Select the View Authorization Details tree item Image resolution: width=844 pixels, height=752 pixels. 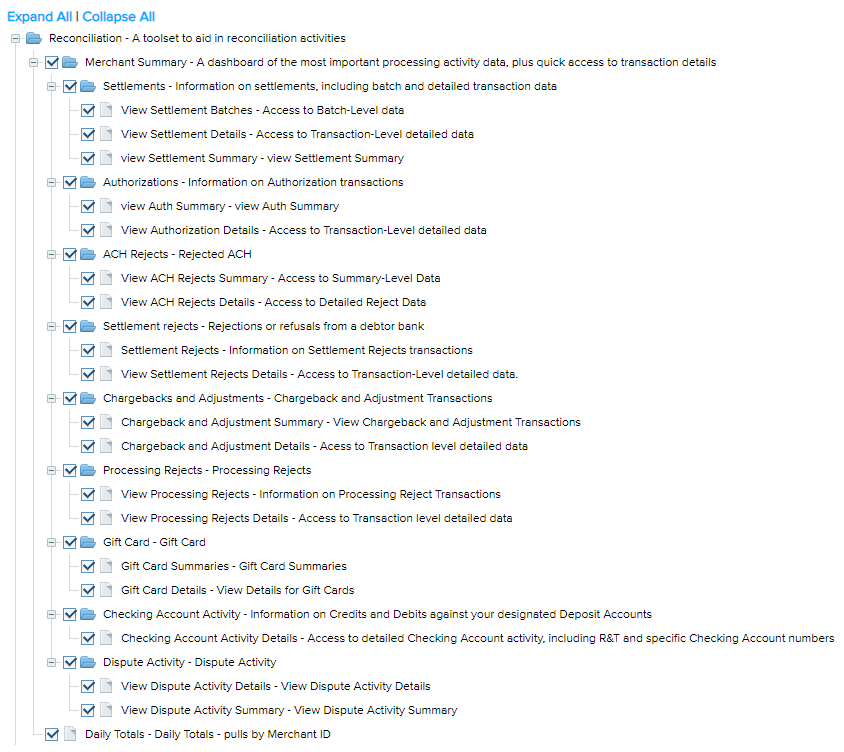[x=303, y=230]
